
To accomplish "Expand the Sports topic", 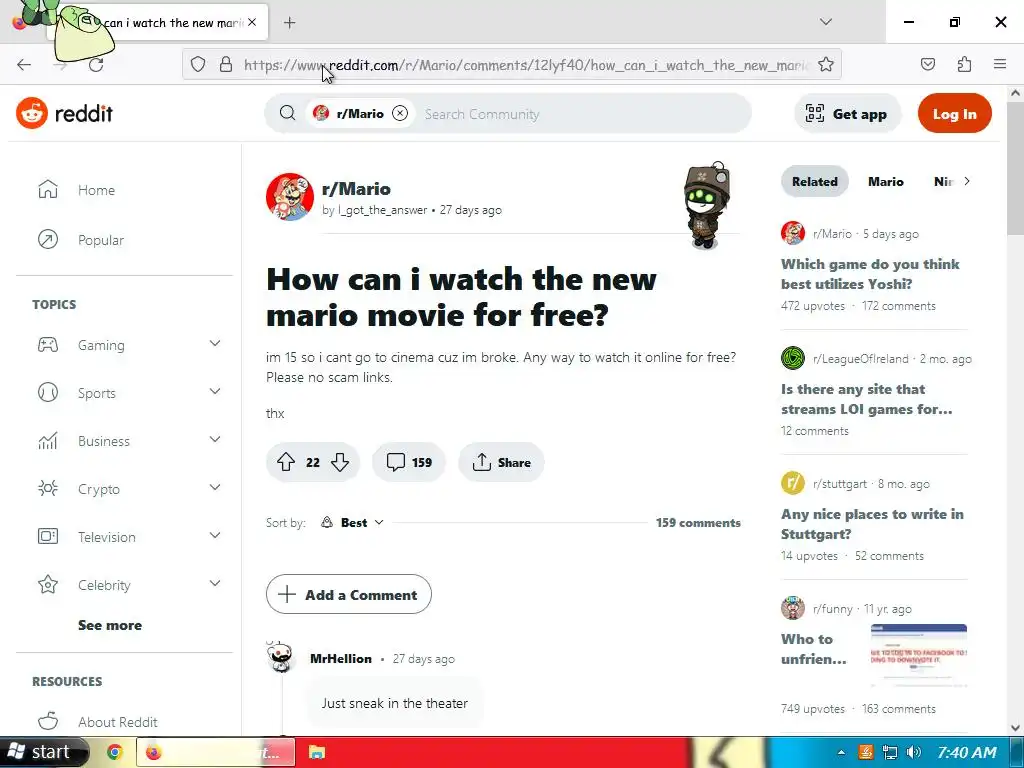I will pos(215,392).
